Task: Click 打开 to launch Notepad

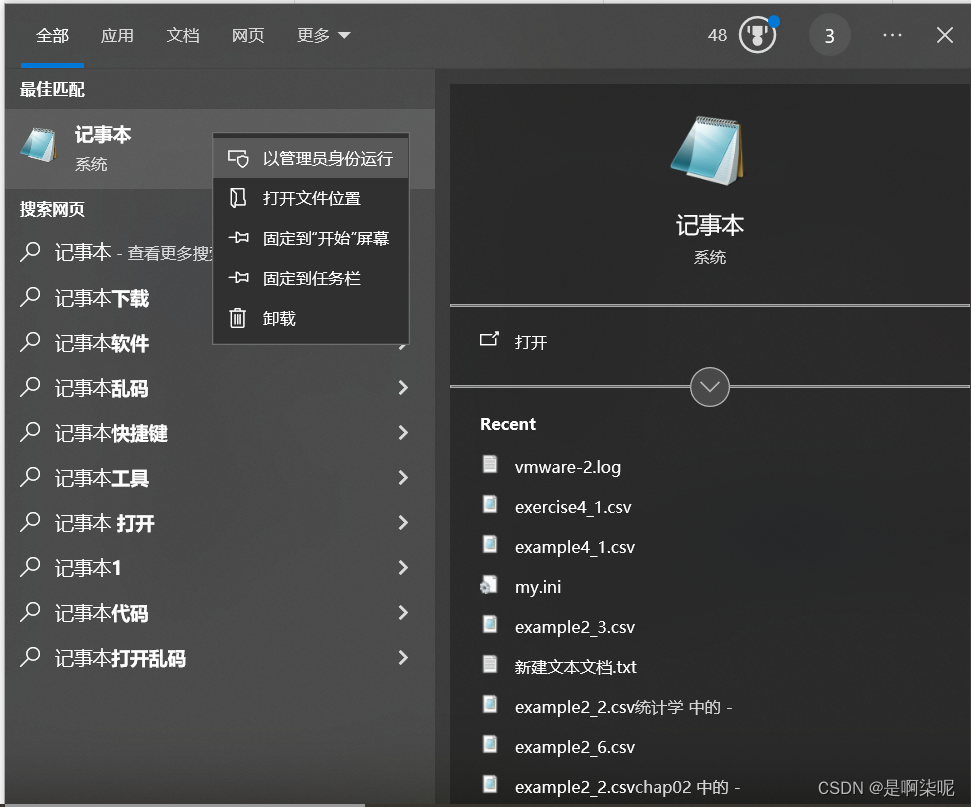Action: (x=530, y=342)
